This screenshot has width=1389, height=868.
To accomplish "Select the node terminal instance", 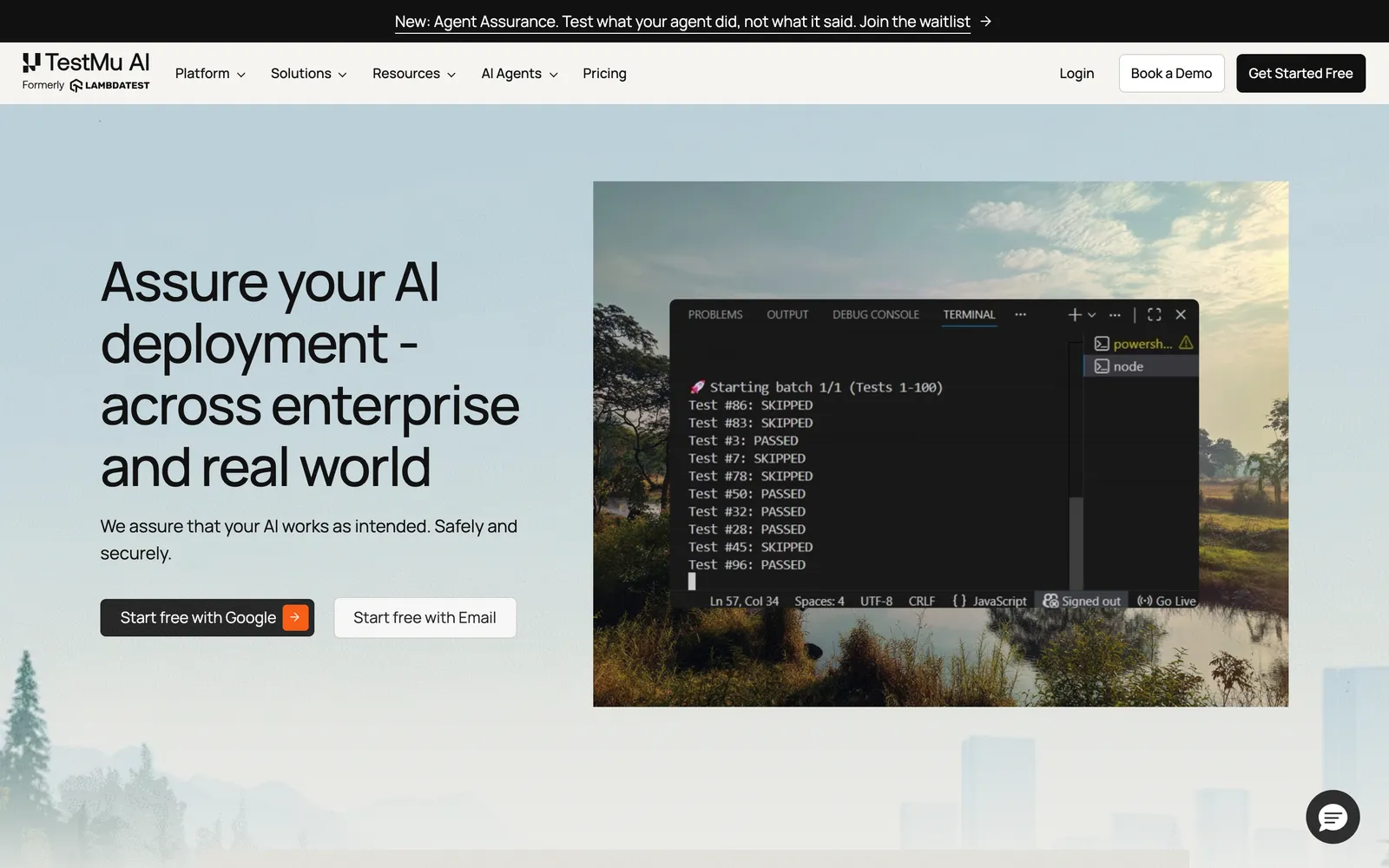I will tap(1142, 366).
